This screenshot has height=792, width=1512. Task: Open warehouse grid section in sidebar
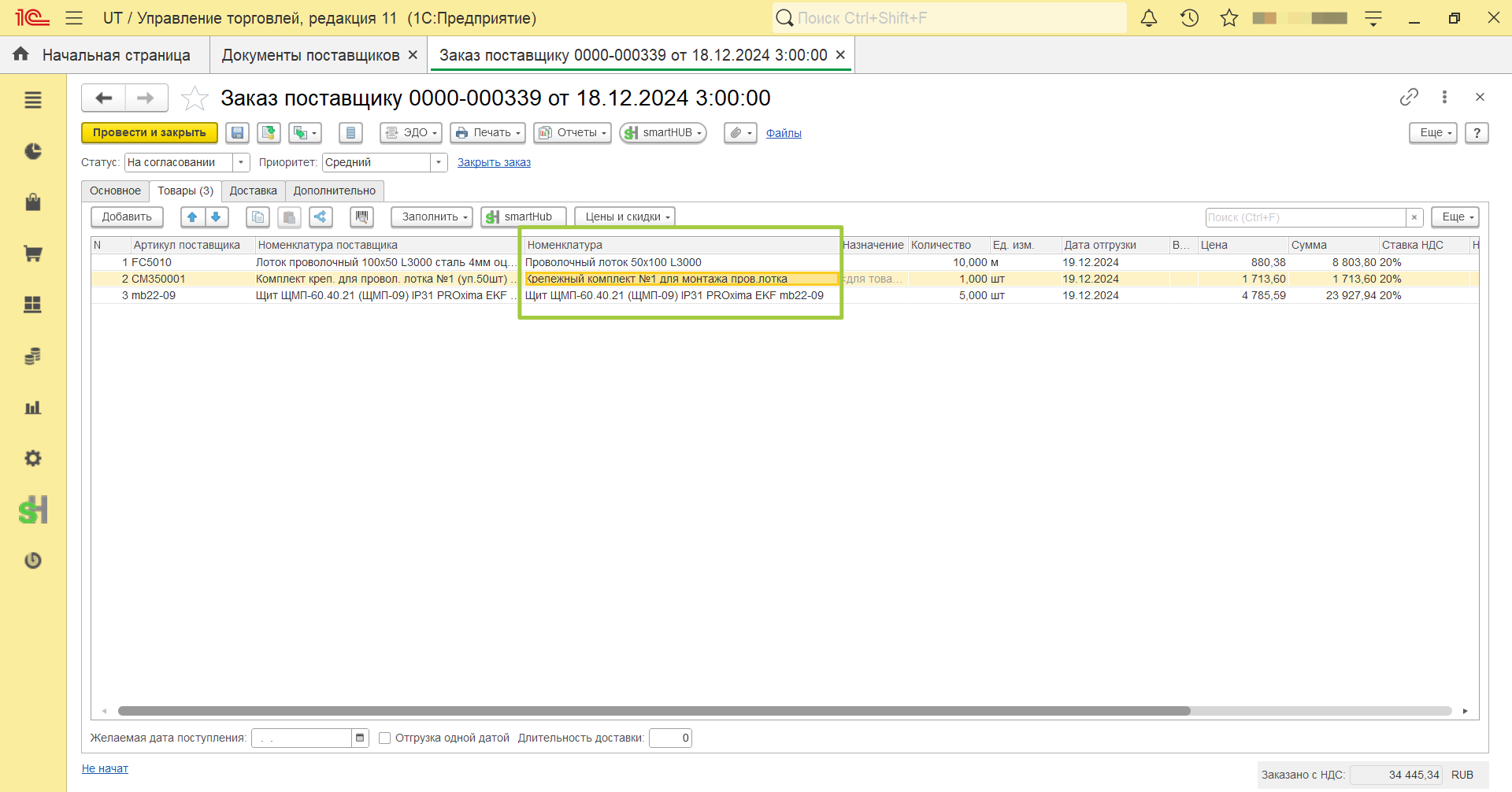click(33, 305)
